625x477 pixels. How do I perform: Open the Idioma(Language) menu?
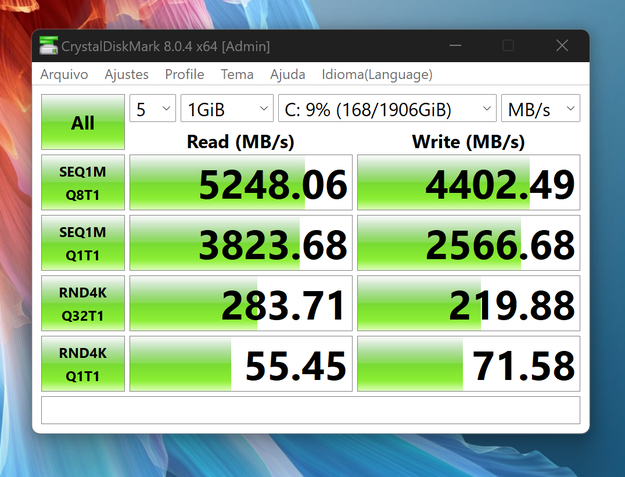(377, 75)
